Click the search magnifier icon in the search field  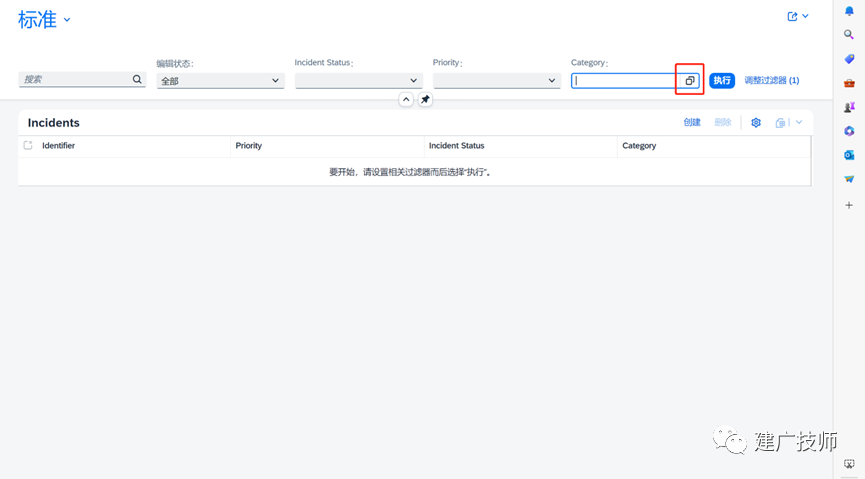pos(137,79)
